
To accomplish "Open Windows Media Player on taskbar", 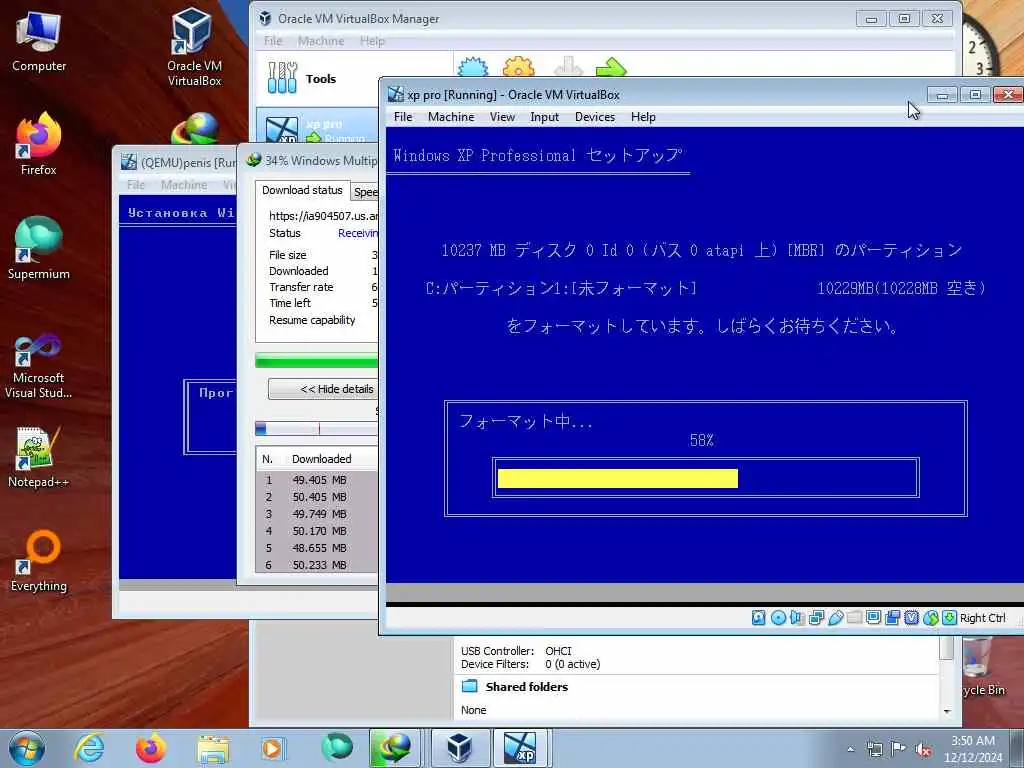I will (x=272, y=748).
